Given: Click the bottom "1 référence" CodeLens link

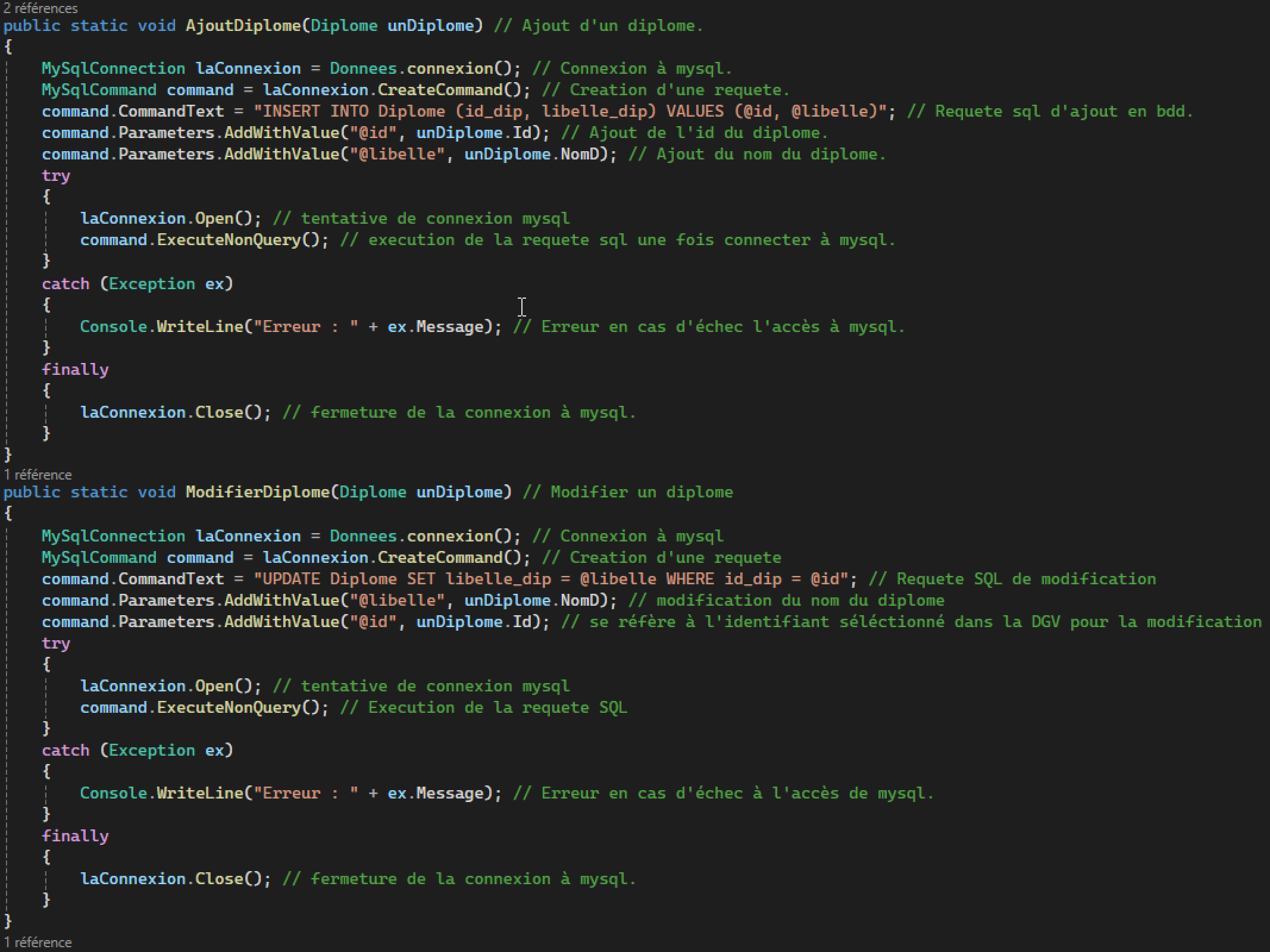Looking at the screenshot, I should [37, 942].
